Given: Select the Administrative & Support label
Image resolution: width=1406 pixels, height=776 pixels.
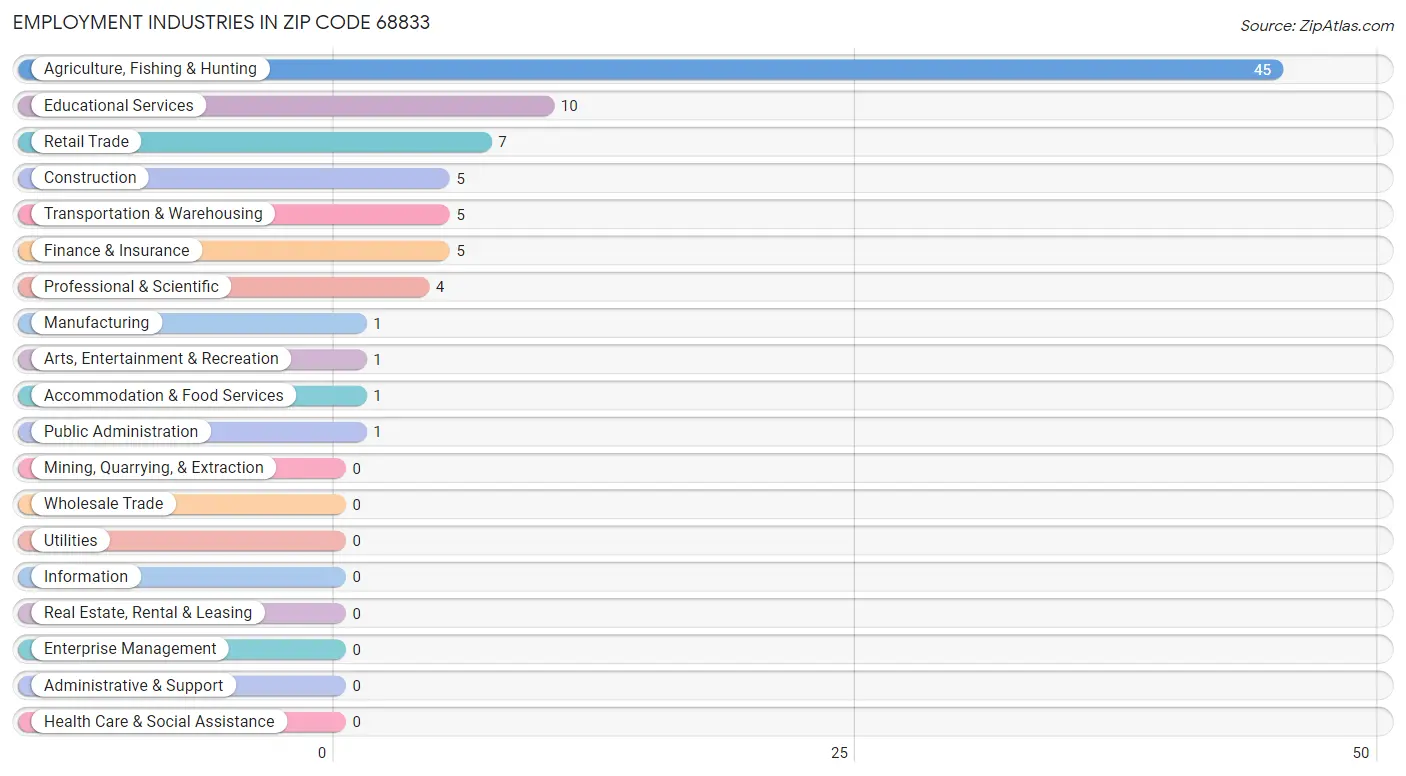Looking at the screenshot, I should click(134, 685).
